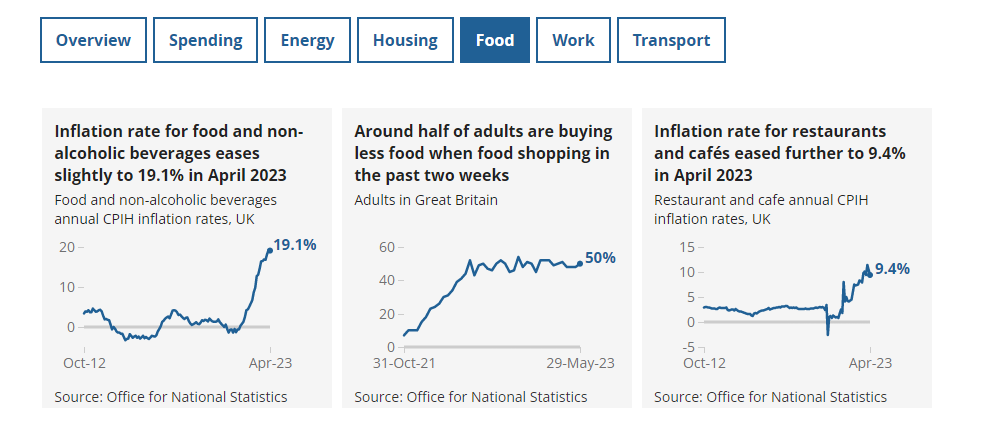Click the adults buying less food headline
982x441 pixels.
483,153
